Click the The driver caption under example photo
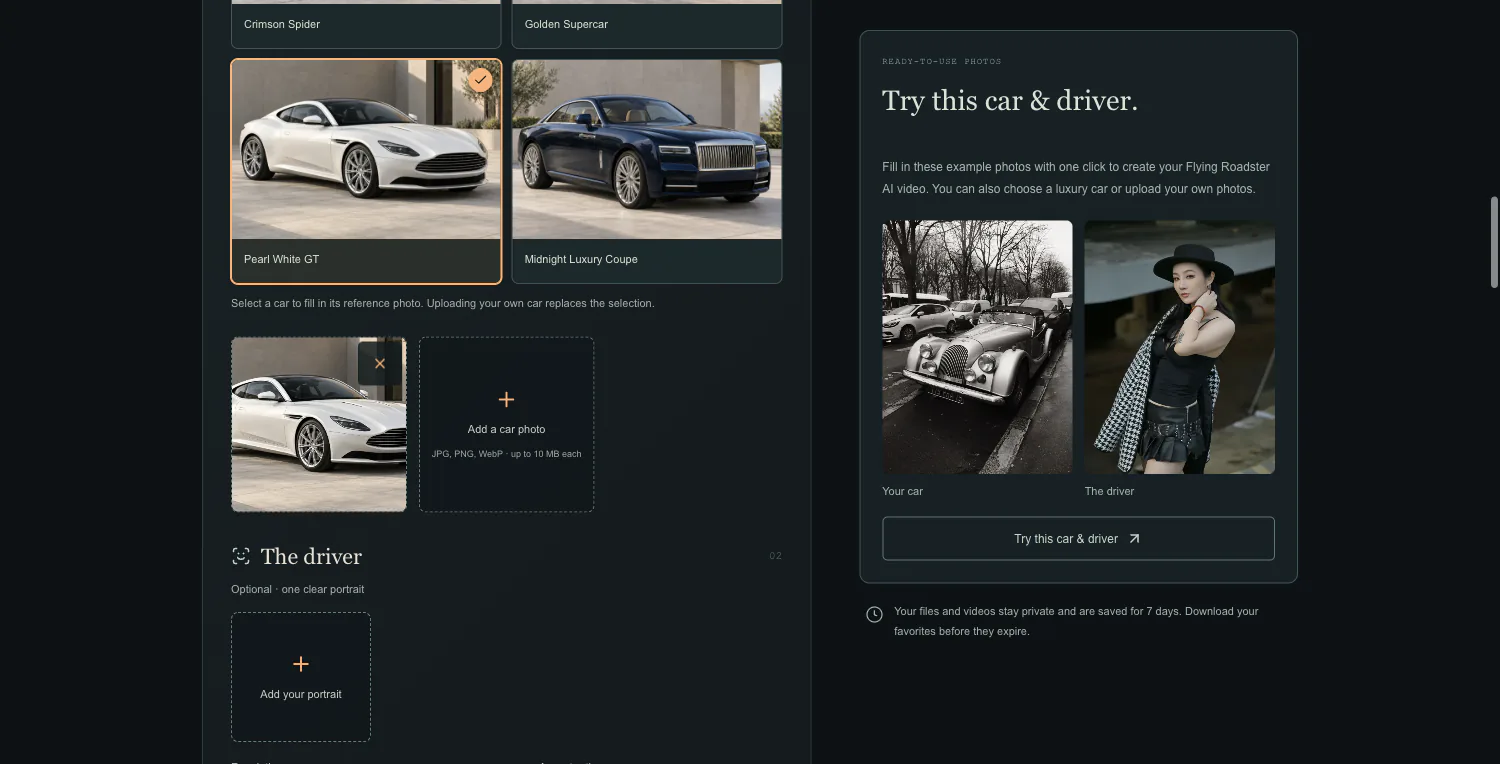The height and width of the screenshot is (764, 1500). (x=1109, y=491)
